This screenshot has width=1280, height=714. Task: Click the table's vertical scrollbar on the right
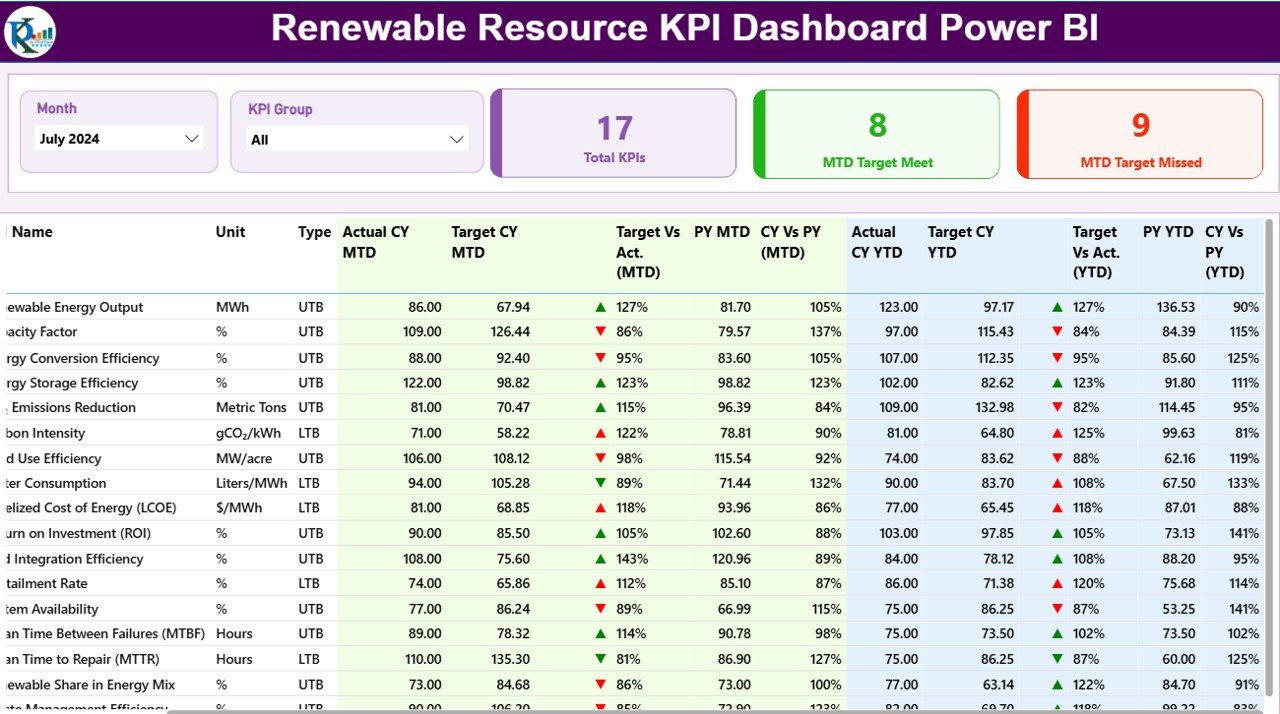[1271, 450]
